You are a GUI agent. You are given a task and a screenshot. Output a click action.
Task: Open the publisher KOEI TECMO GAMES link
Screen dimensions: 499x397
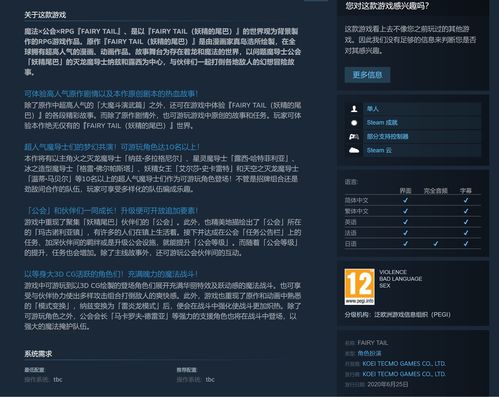pos(404,374)
